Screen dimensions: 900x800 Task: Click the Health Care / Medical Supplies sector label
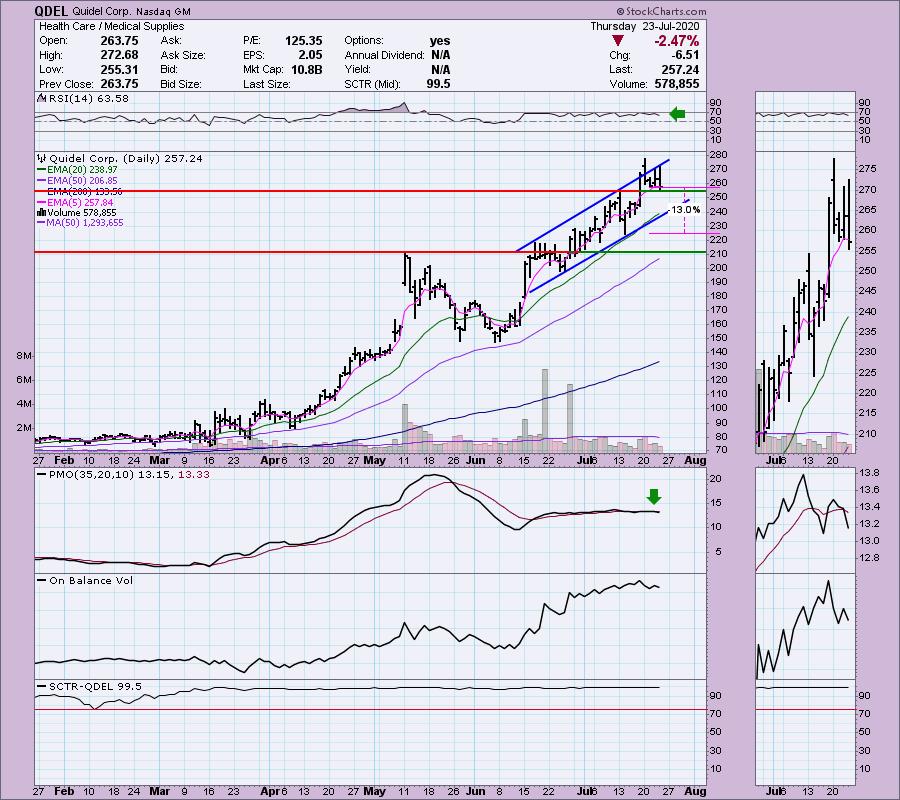click(111, 26)
